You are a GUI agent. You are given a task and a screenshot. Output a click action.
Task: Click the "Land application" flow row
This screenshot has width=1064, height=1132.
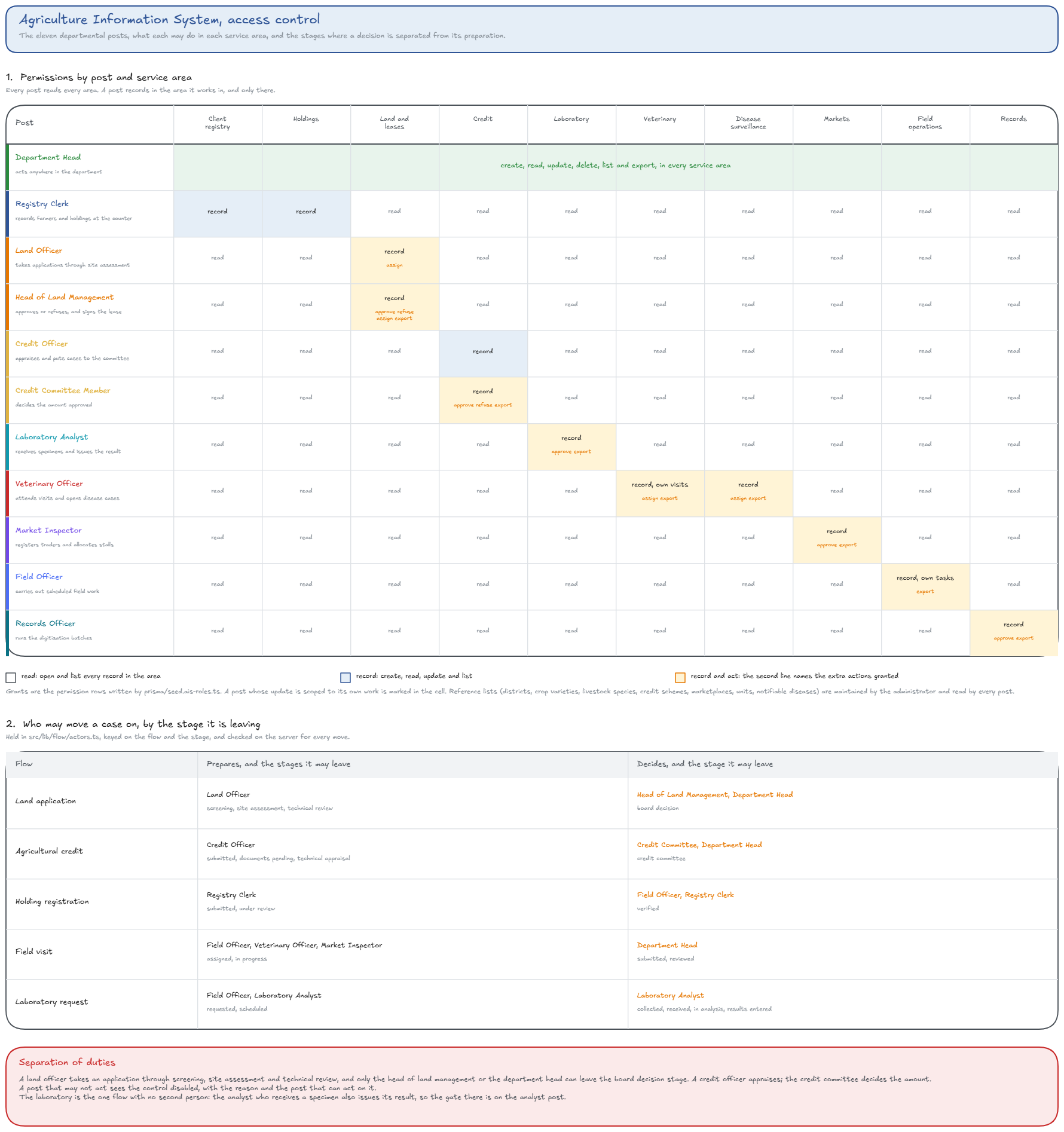[x=532, y=803]
